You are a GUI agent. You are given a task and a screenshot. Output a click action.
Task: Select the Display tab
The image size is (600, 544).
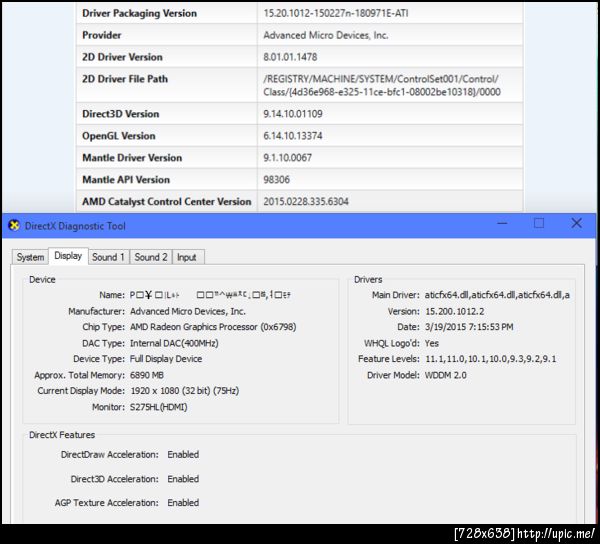pyautogui.click(x=68, y=256)
